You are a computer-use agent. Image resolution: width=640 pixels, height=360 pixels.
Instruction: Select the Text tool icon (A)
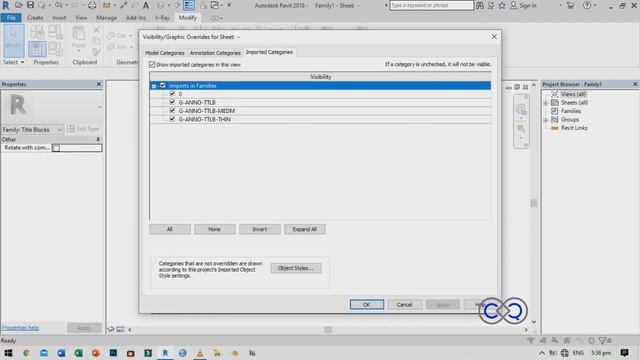[146, 5]
